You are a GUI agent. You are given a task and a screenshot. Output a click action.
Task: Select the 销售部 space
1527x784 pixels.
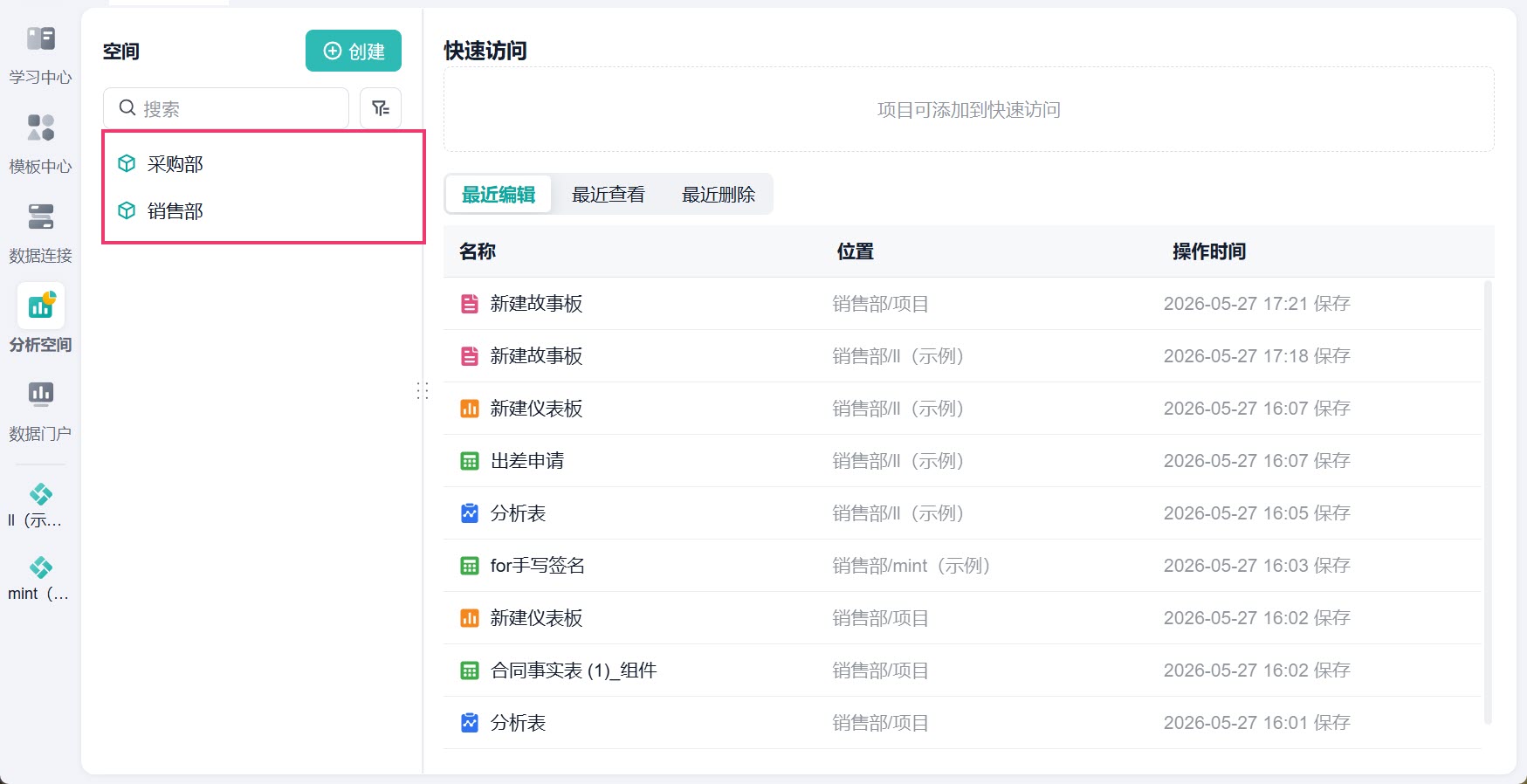point(264,211)
